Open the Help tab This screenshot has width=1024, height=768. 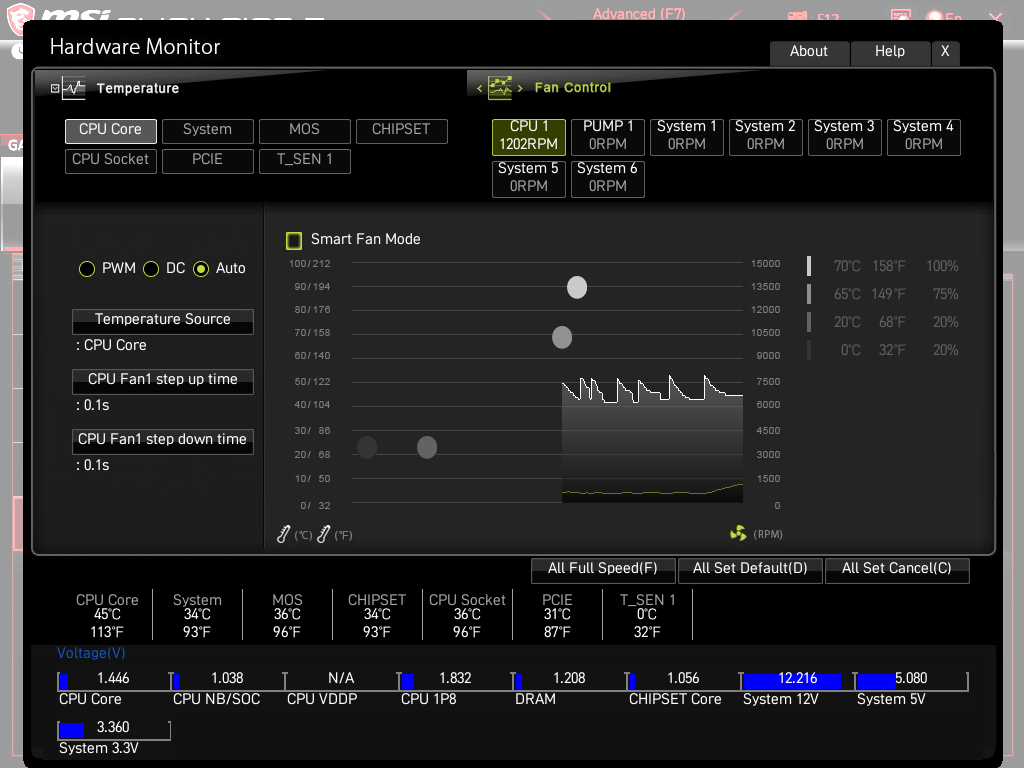click(890, 52)
